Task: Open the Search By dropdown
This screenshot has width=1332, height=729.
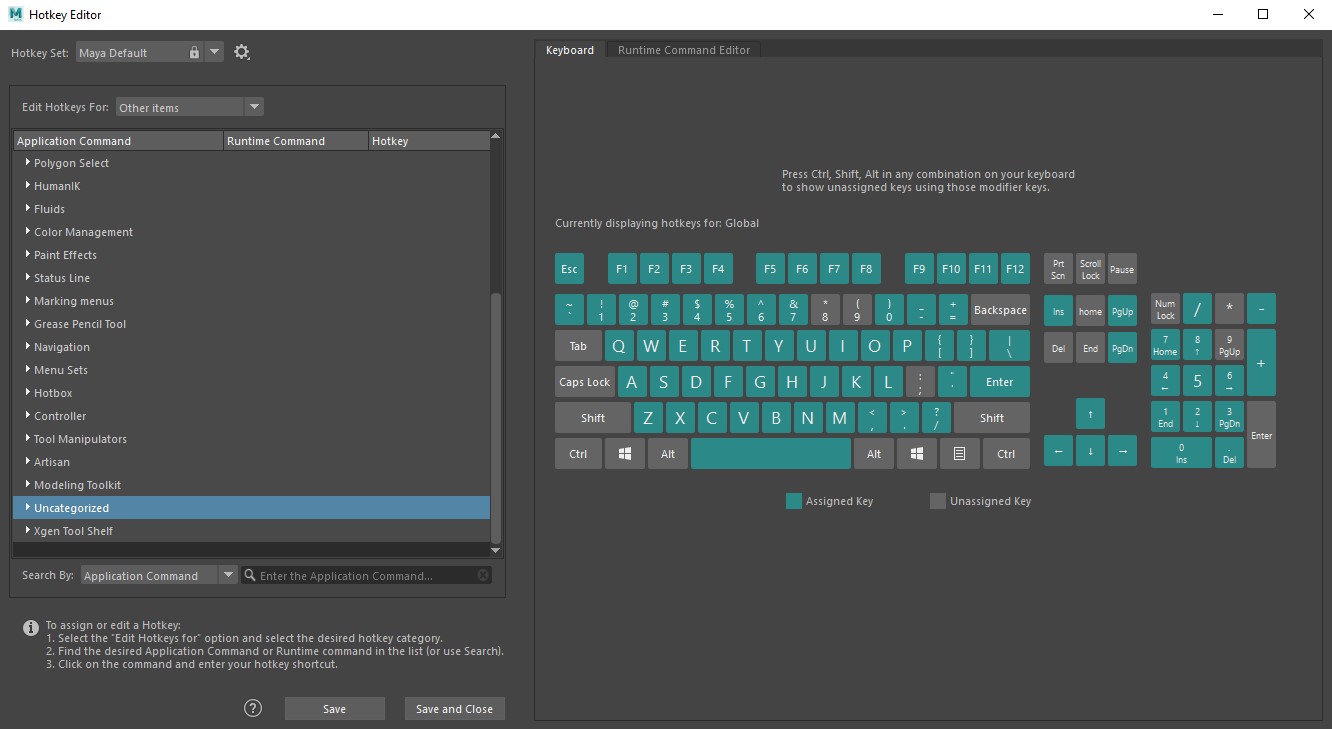Action: click(229, 575)
